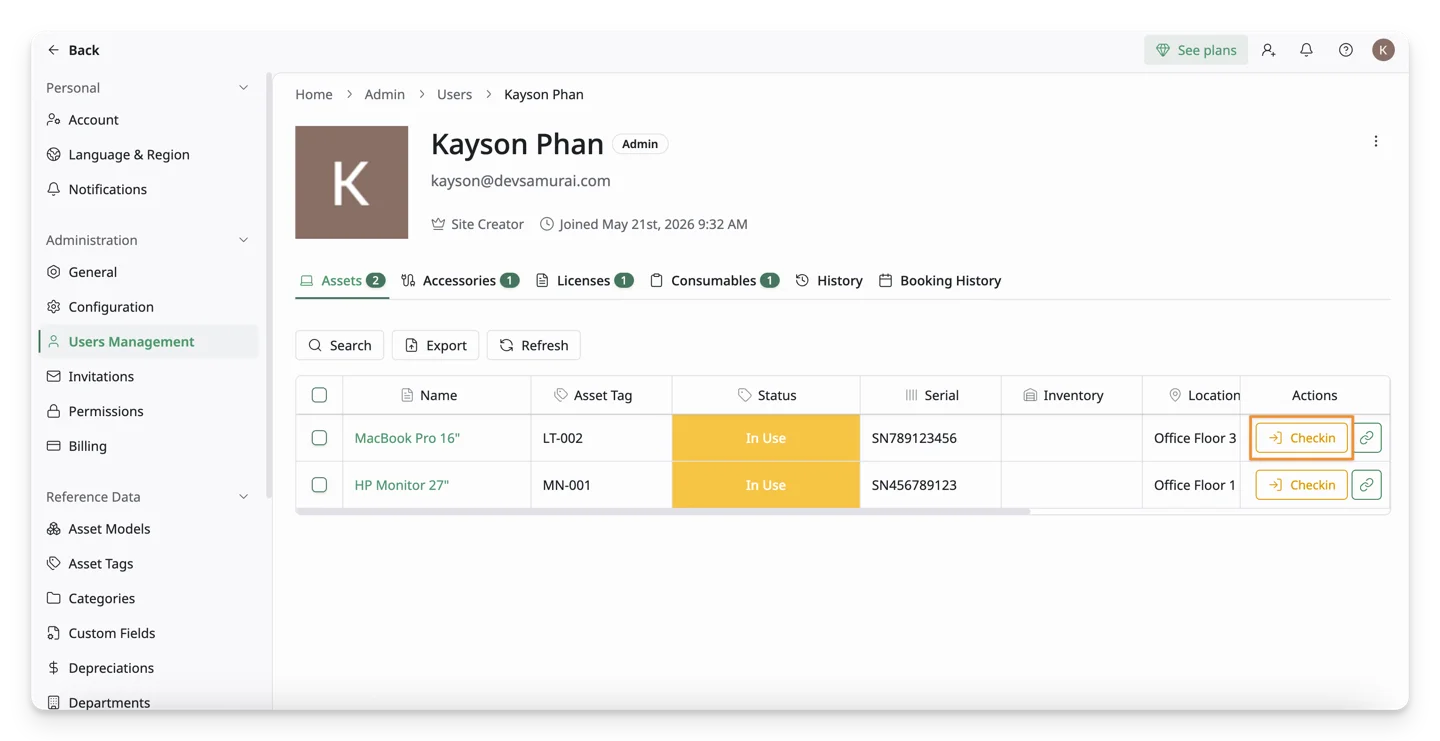This screenshot has height=741, width=1440.
Task: Go to Admin in the breadcrumb
Action: pyautogui.click(x=385, y=94)
